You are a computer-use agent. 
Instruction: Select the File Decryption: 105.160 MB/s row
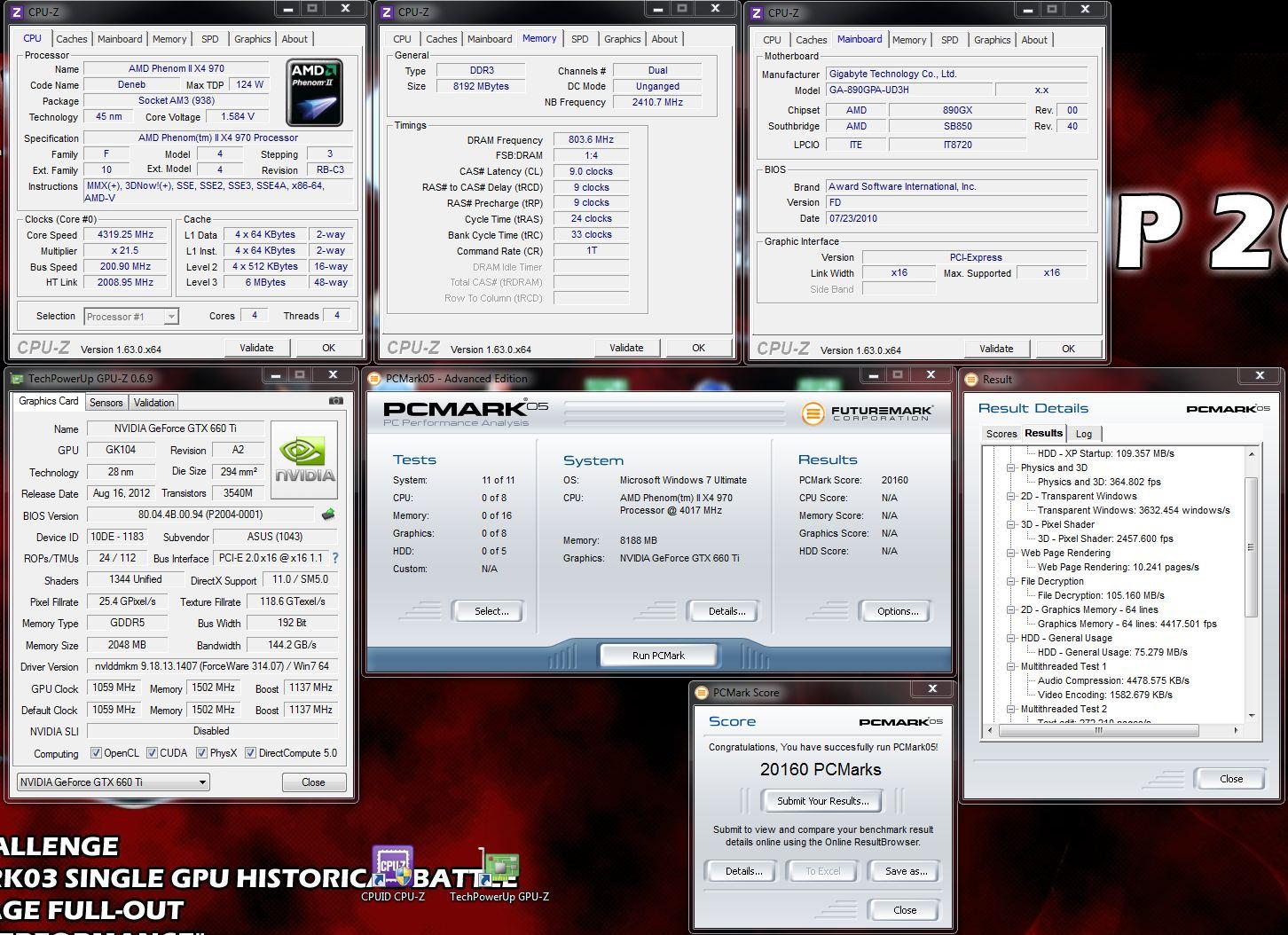coord(1101,595)
